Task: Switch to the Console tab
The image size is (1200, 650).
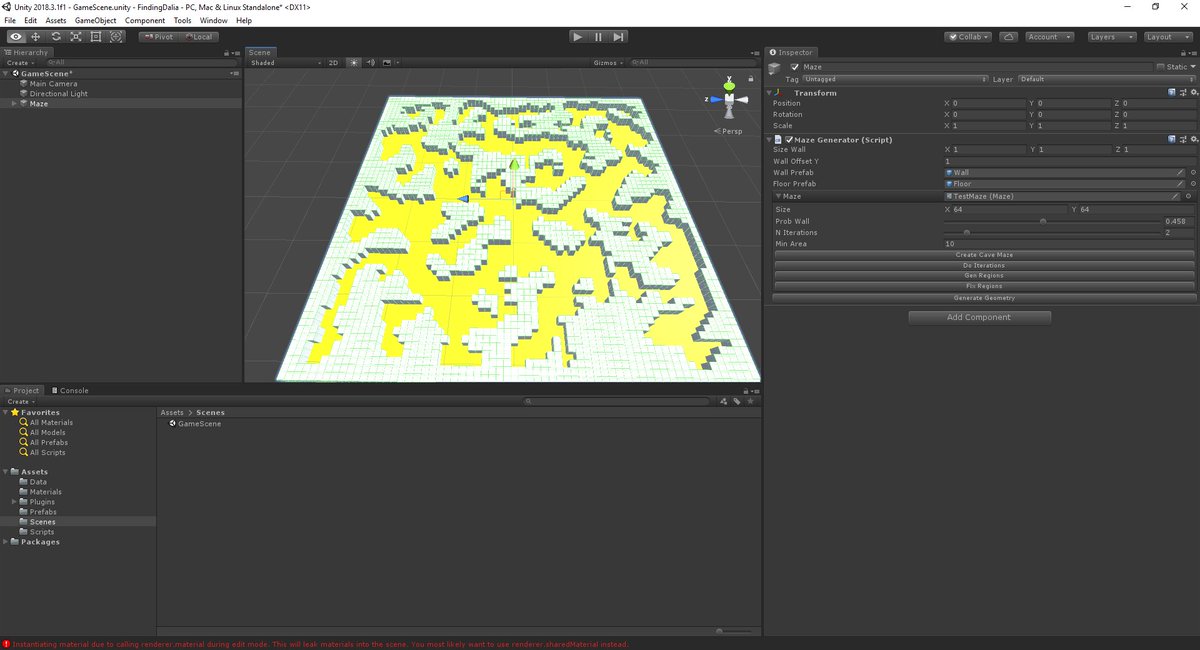Action: pos(70,390)
